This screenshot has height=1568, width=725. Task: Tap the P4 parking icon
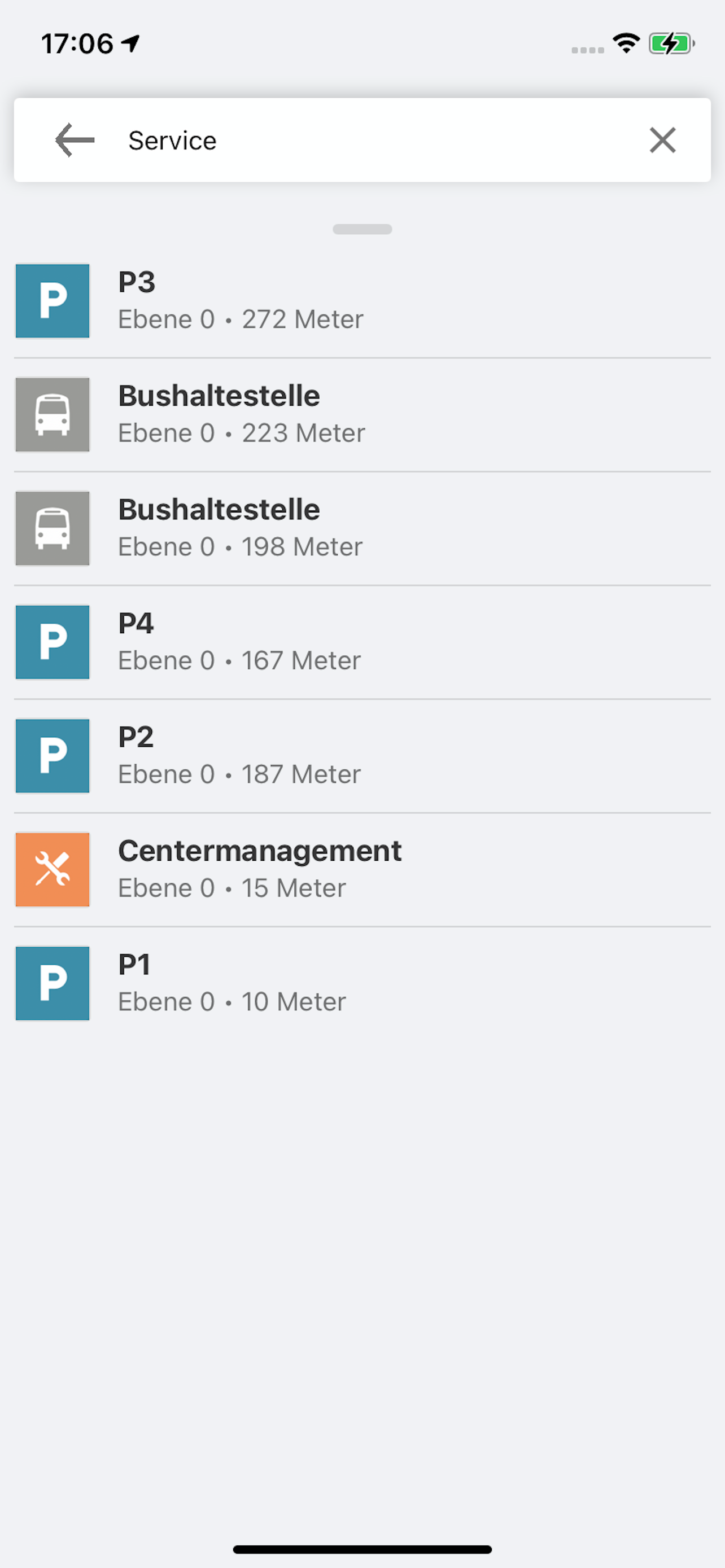point(53,642)
